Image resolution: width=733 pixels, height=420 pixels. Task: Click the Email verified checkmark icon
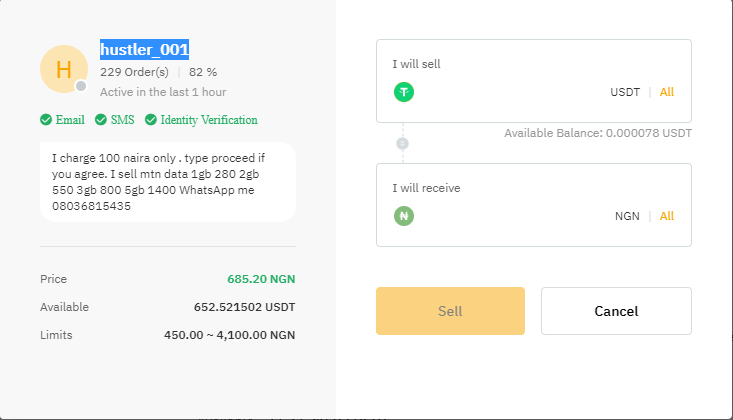[x=46, y=120]
